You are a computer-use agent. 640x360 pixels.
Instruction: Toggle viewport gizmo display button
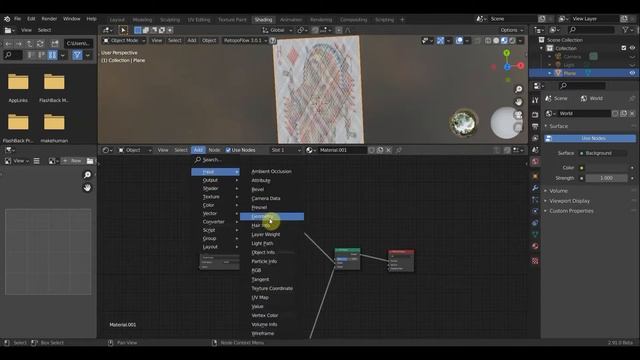(x=440, y=40)
